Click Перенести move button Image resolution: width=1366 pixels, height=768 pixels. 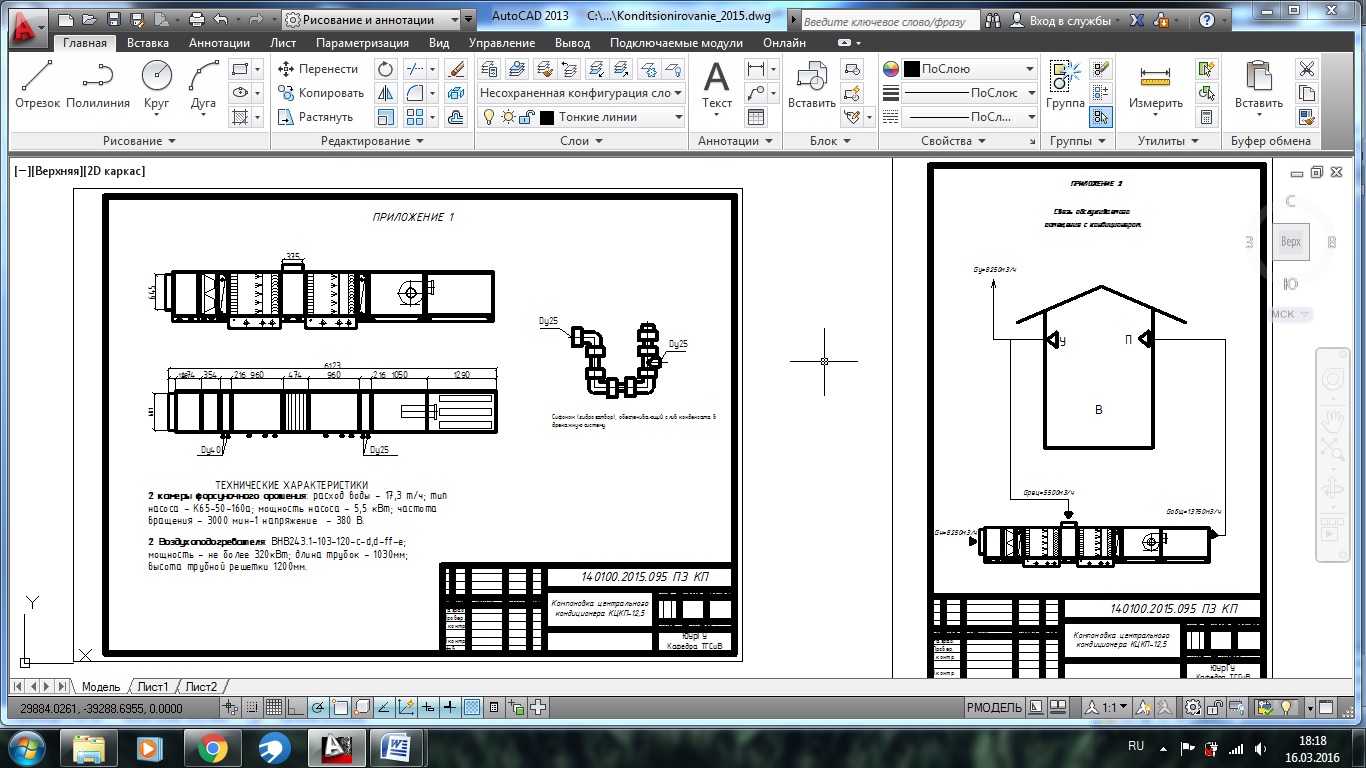coord(318,69)
